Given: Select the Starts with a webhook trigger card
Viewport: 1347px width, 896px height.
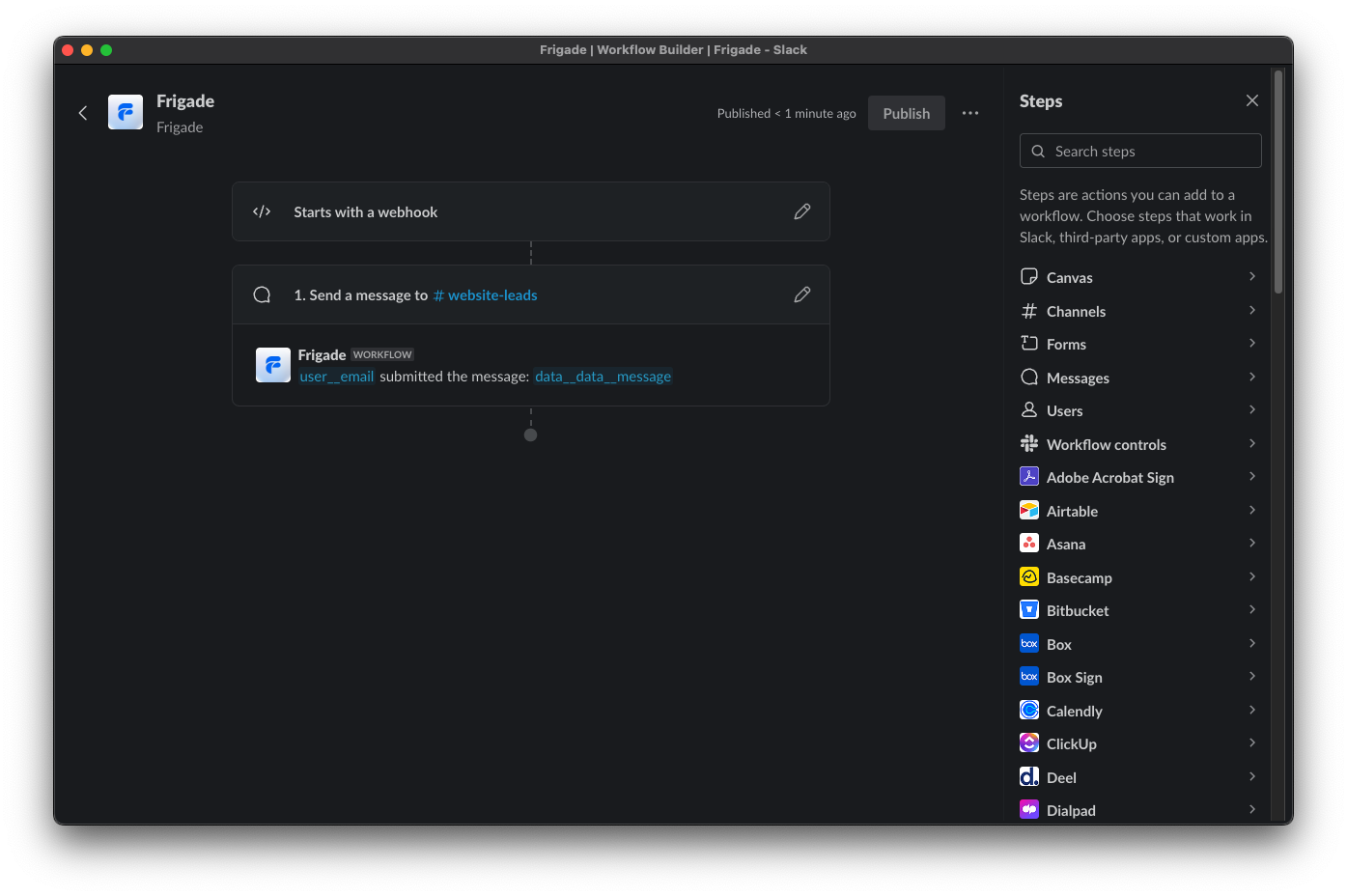Looking at the screenshot, I should click(531, 211).
